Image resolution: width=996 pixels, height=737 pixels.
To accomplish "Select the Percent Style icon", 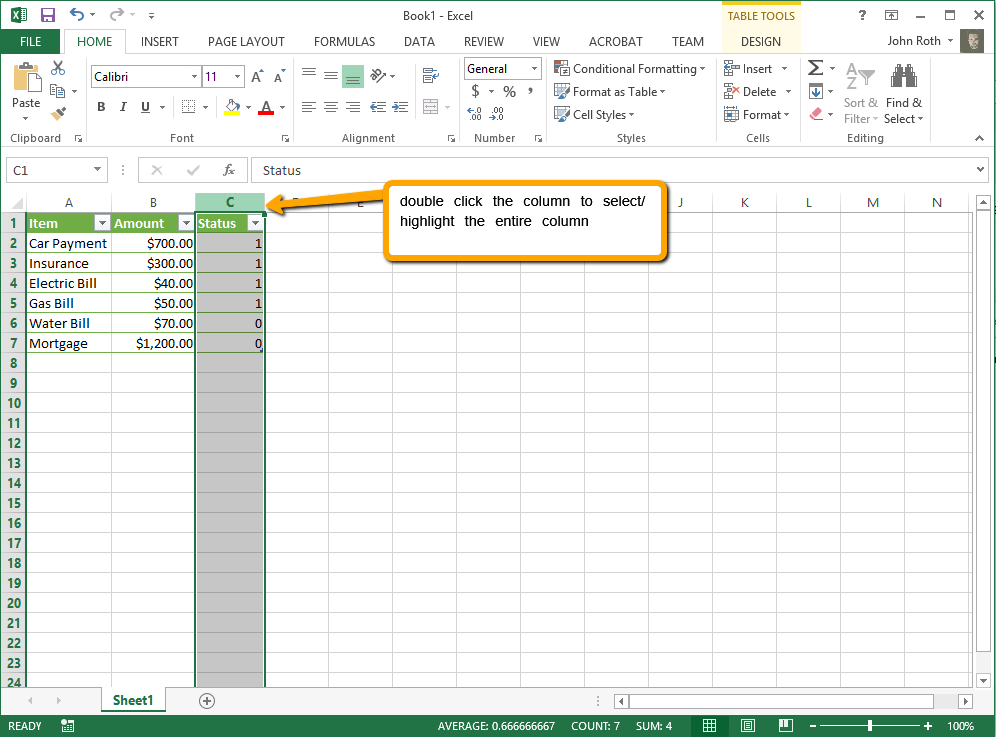I will point(508,90).
